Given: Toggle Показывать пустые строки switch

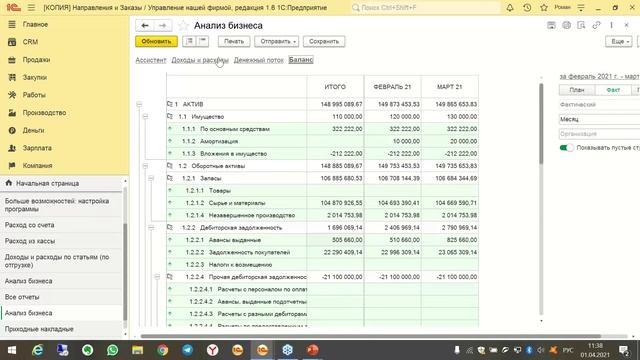Looking at the screenshot, I should (567, 148).
